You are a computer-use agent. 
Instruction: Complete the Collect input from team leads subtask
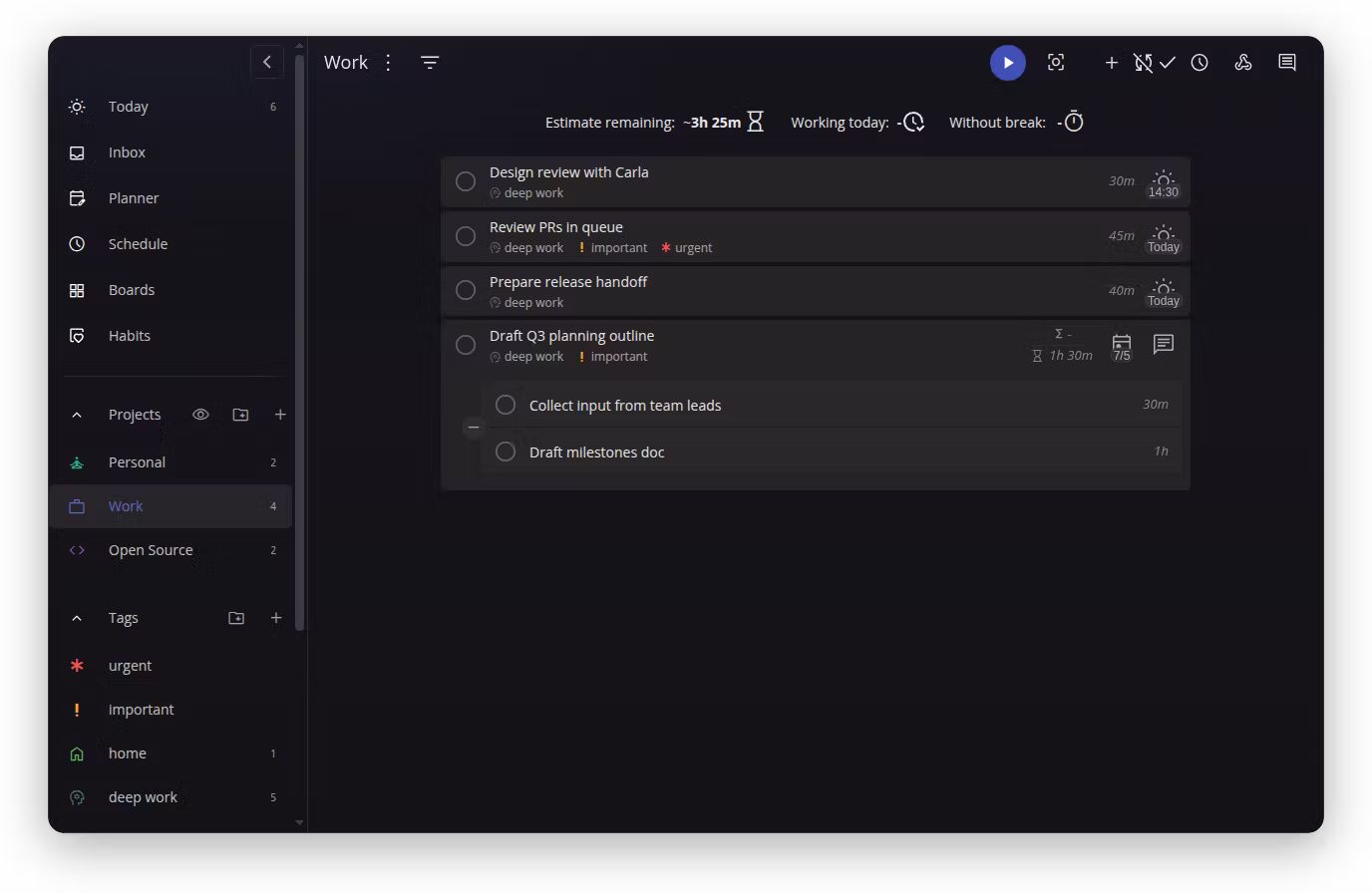tap(506, 405)
